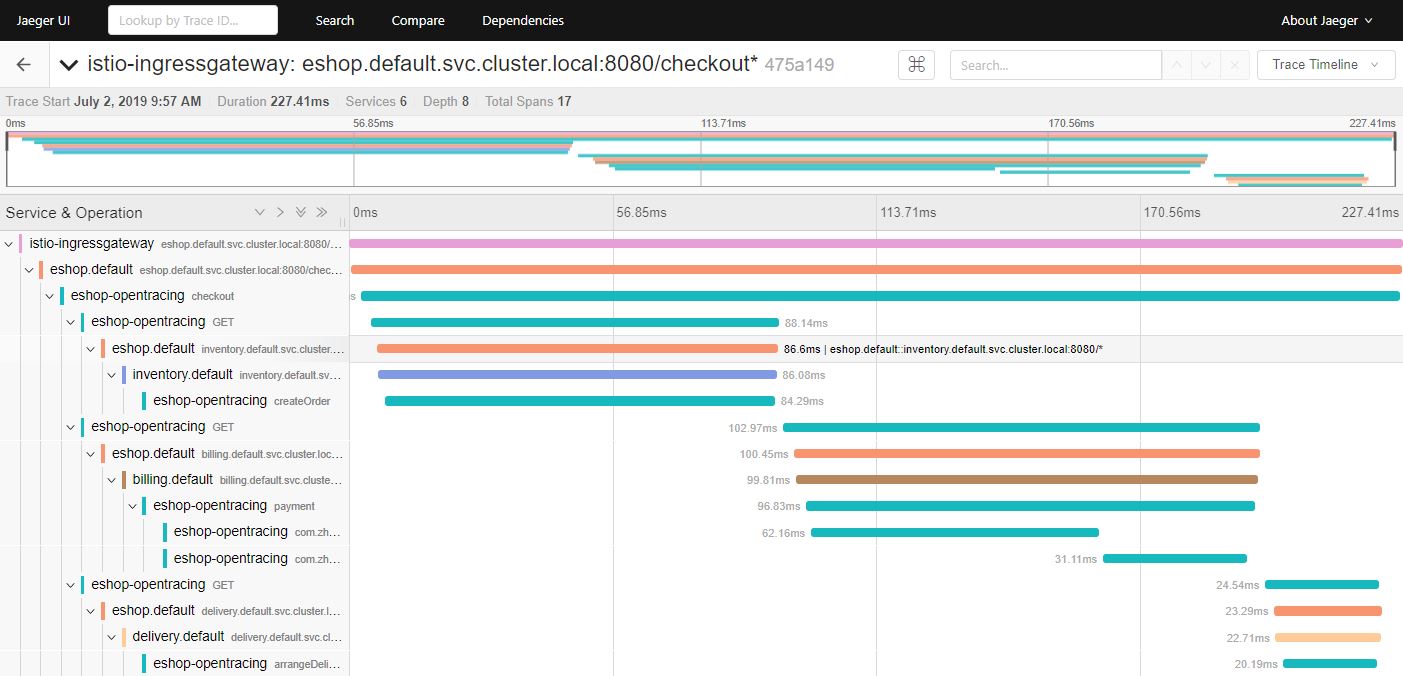Image resolution: width=1403 pixels, height=676 pixels.
Task: Expand all spans with double-down chevron
Action: point(300,212)
